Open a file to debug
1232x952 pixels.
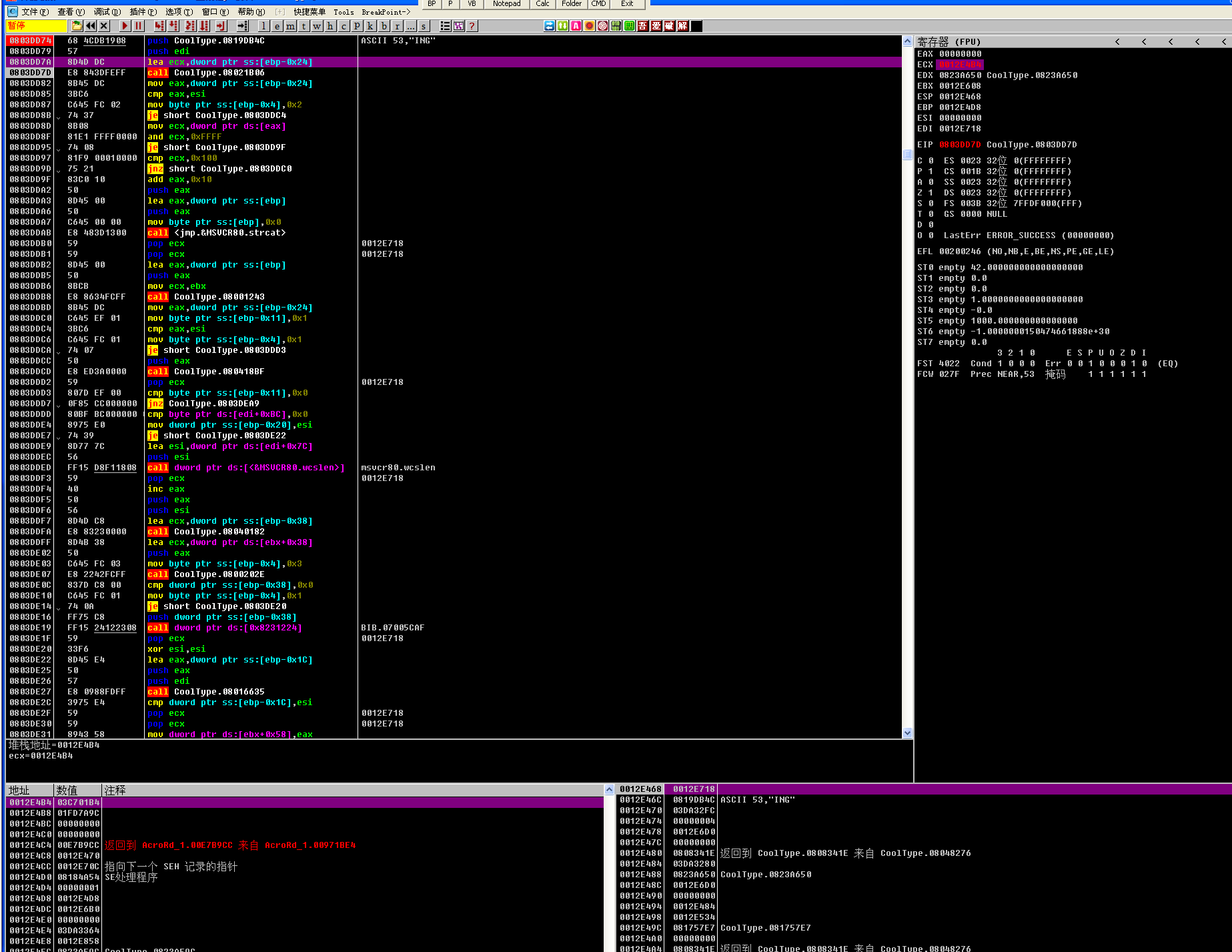(x=77, y=26)
